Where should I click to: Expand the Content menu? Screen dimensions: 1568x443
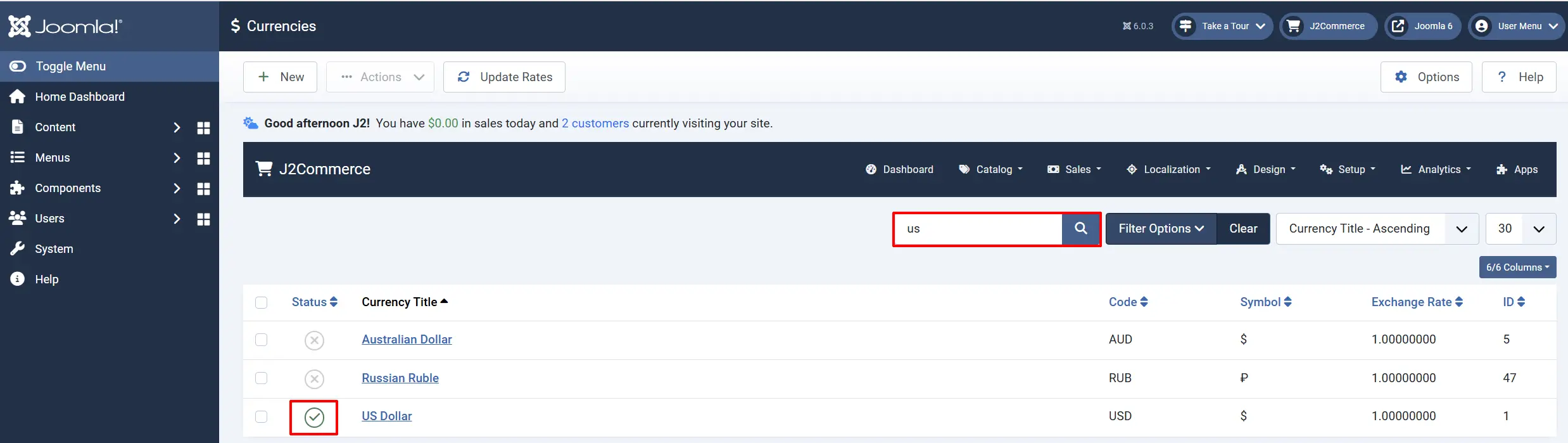[x=177, y=127]
